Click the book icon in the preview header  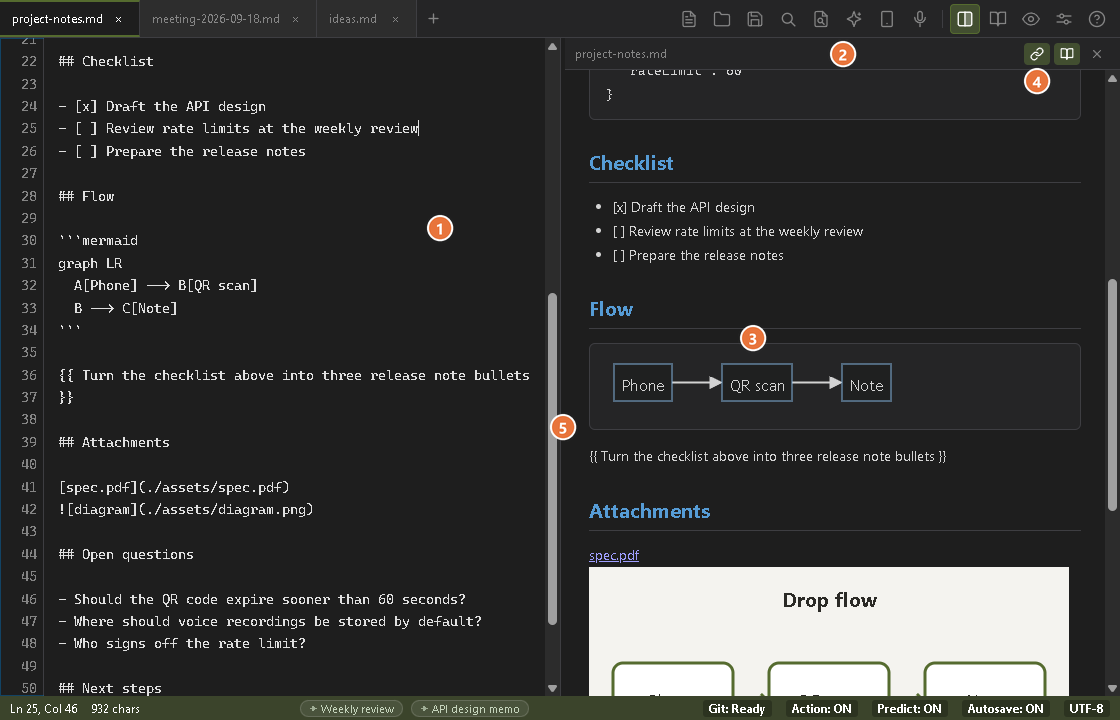pyautogui.click(x=1066, y=54)
